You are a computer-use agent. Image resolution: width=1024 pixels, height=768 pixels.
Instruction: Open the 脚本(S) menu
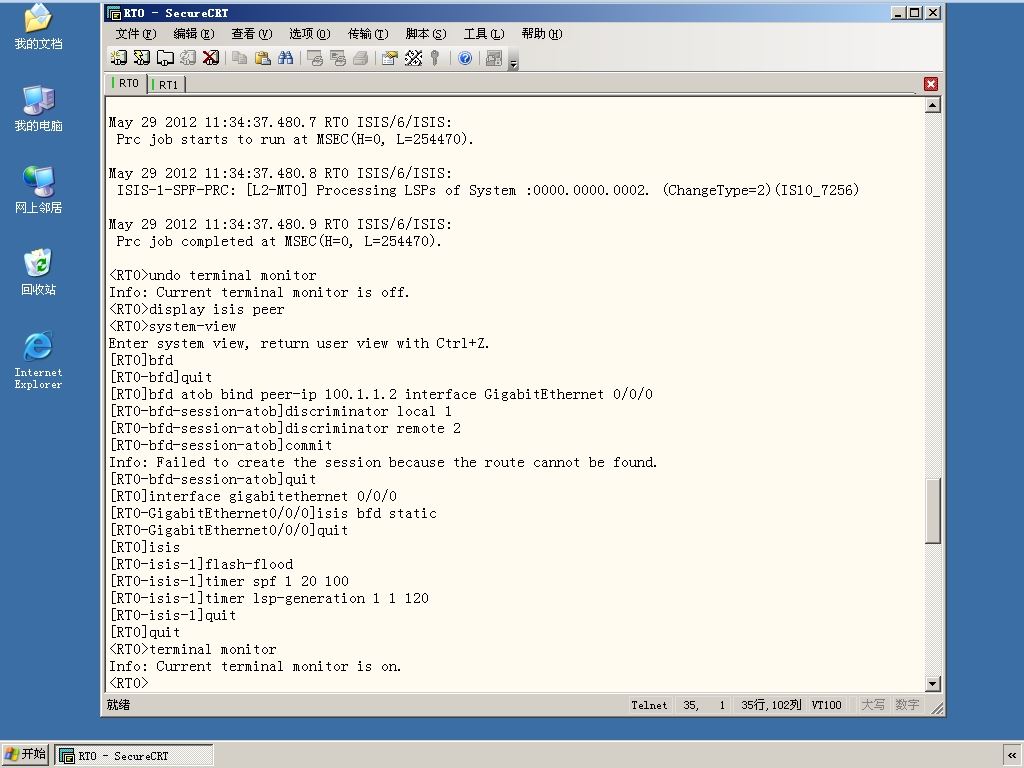click(426, 34)
